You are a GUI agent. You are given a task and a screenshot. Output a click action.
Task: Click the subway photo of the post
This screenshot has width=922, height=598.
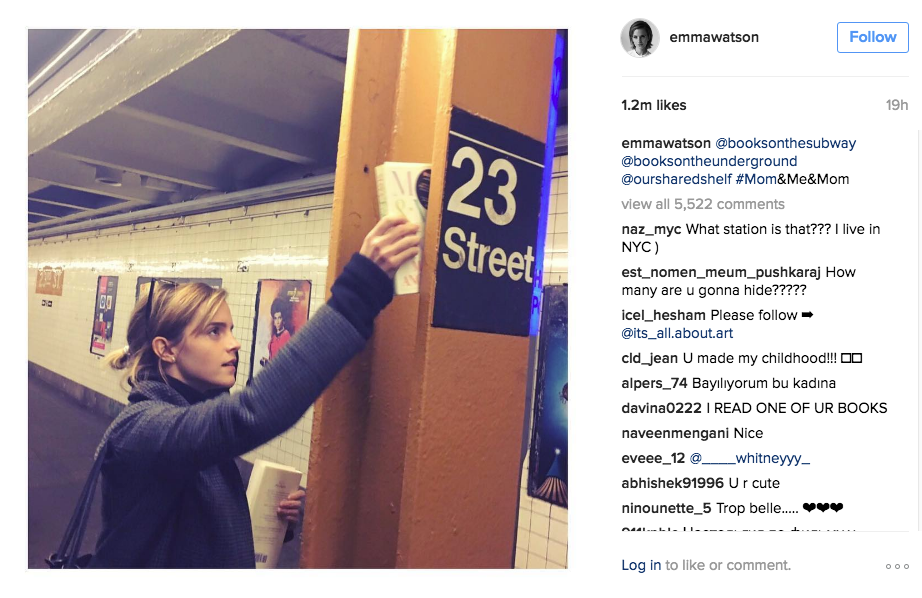click(298, 299)
